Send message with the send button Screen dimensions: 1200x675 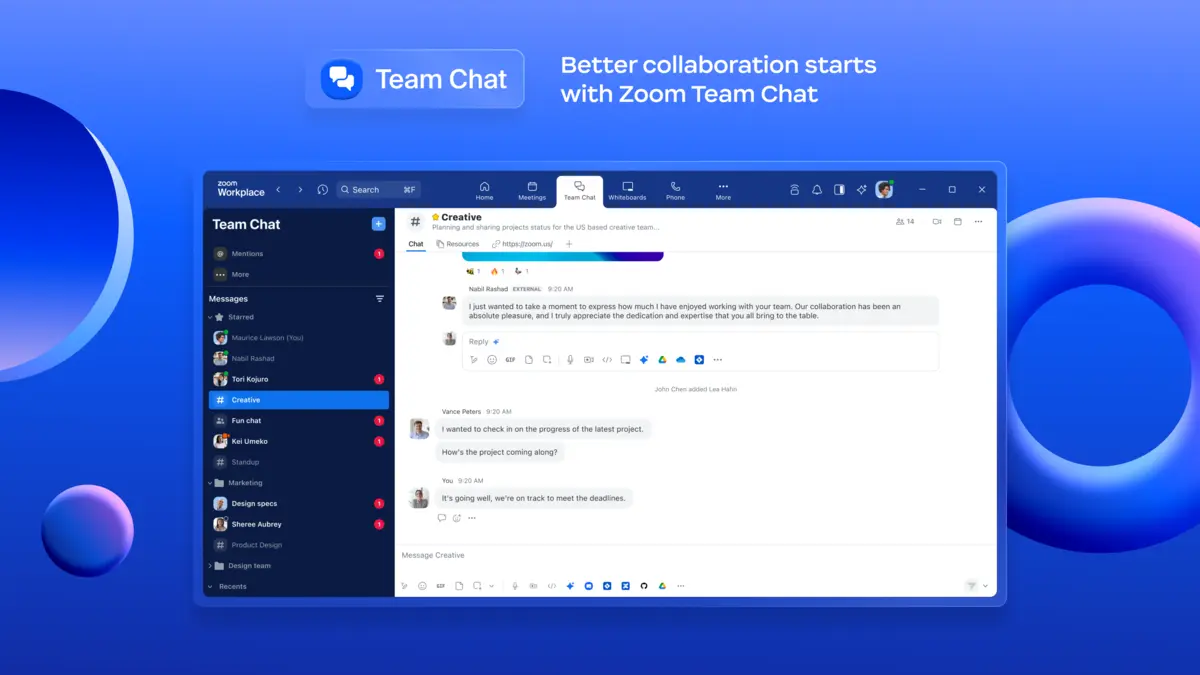click(x=971, y=586)
